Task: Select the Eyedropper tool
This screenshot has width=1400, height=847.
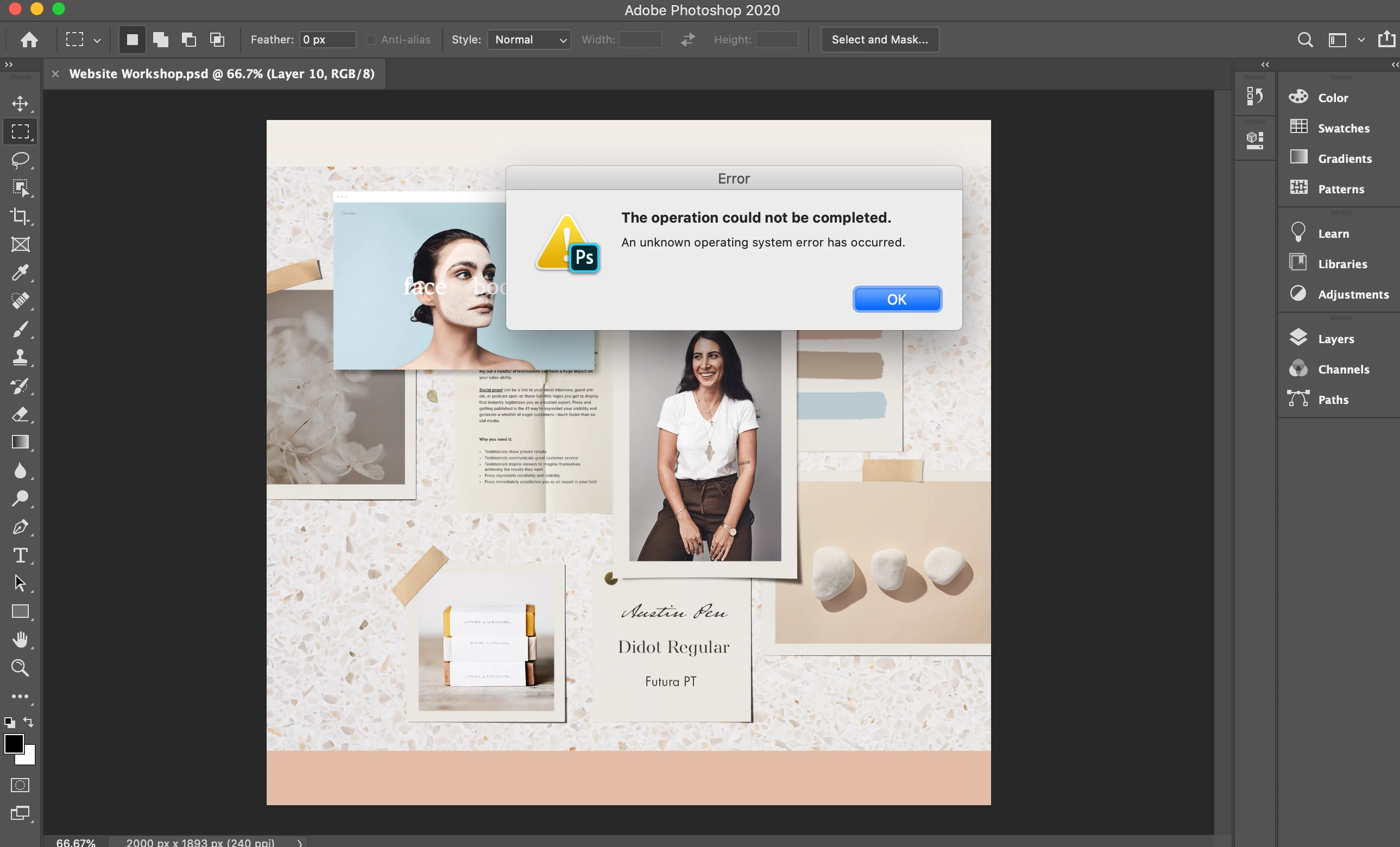Action: point(21,273)
